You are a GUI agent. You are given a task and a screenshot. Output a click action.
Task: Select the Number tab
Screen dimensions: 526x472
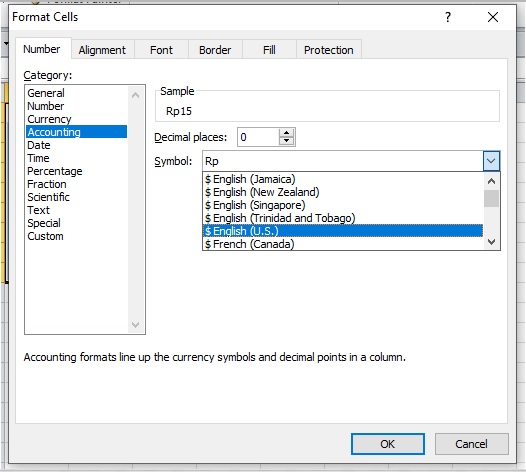(x=42, y=49)
